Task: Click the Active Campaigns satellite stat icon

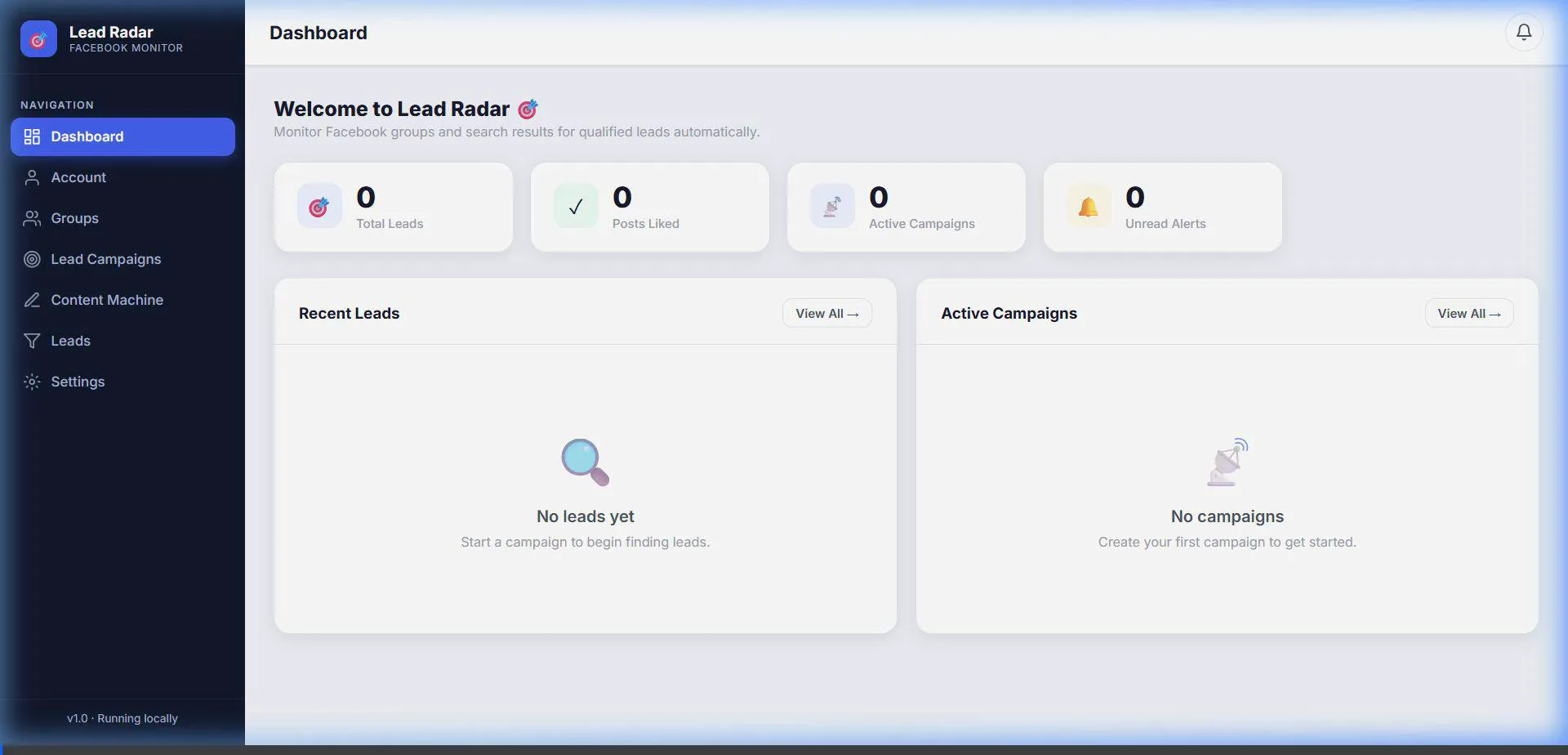Action: [x=832, y=207]
